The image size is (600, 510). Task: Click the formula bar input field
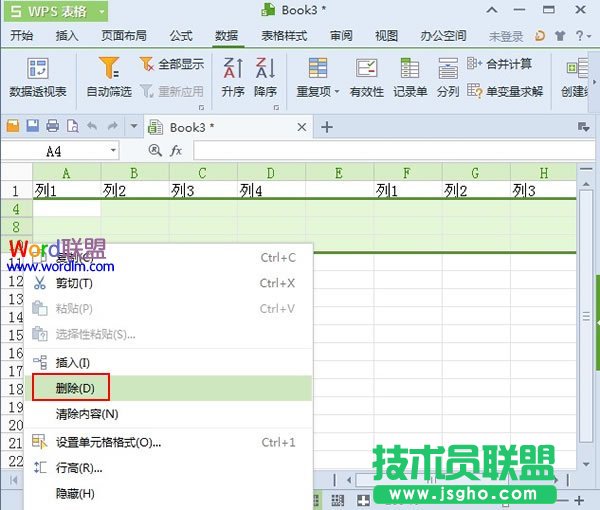click(x=390, y=150)
